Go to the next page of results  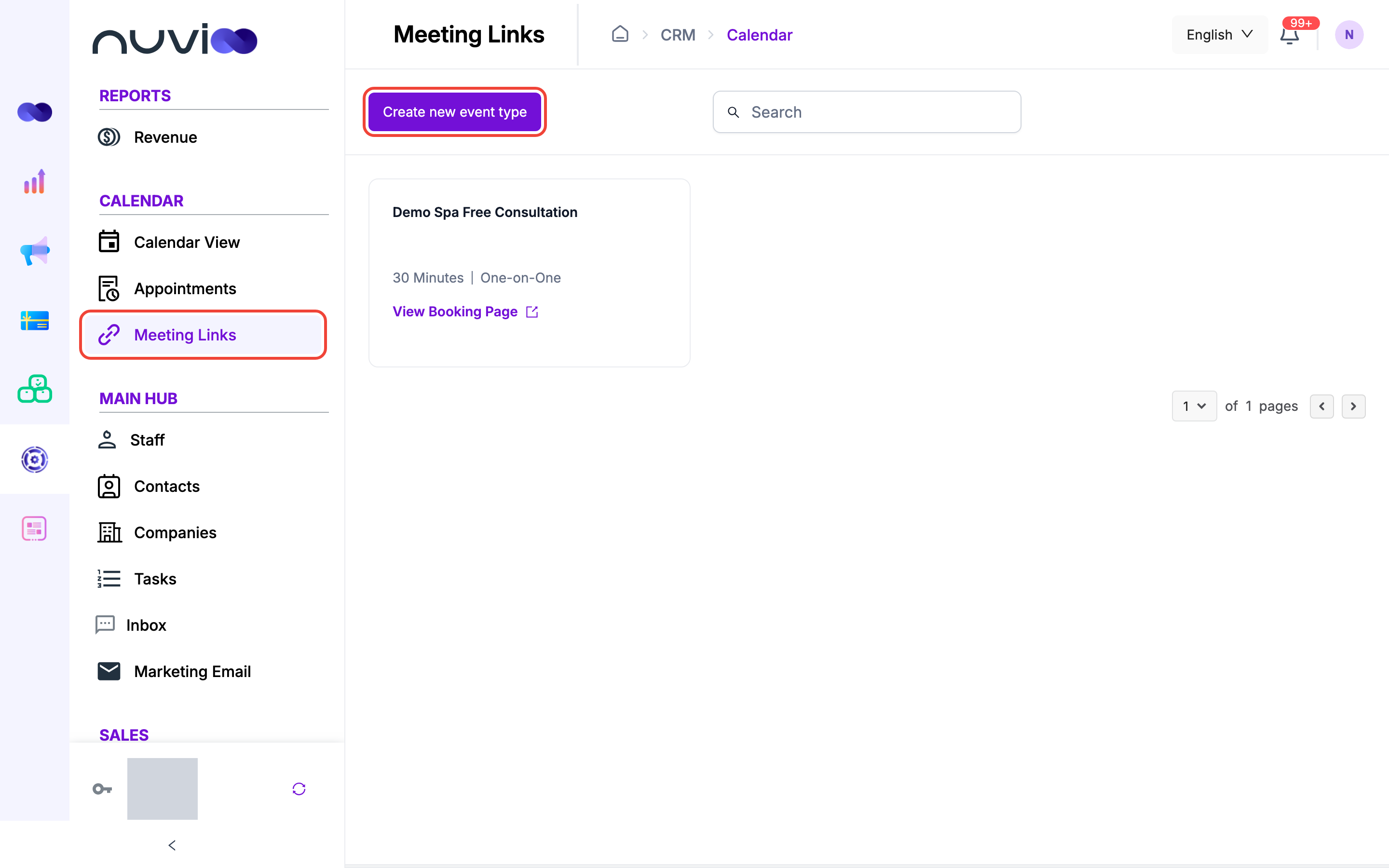pos(1353,407)
